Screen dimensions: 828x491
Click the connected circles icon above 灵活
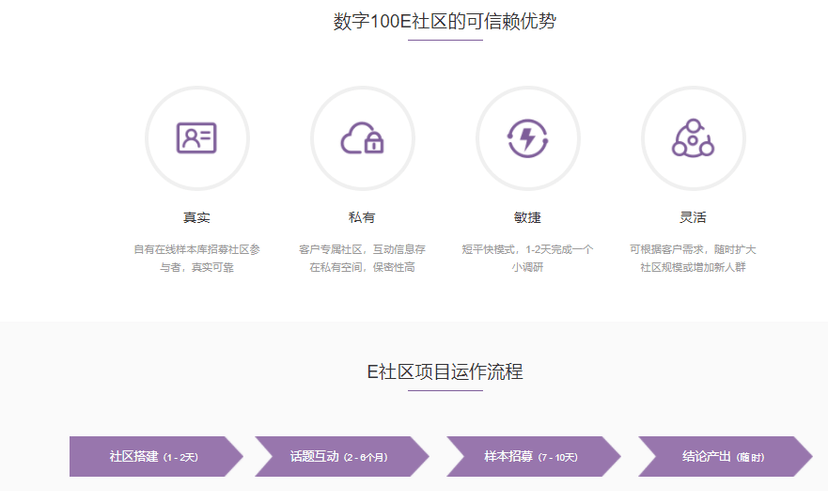click(x=693, y=138)
